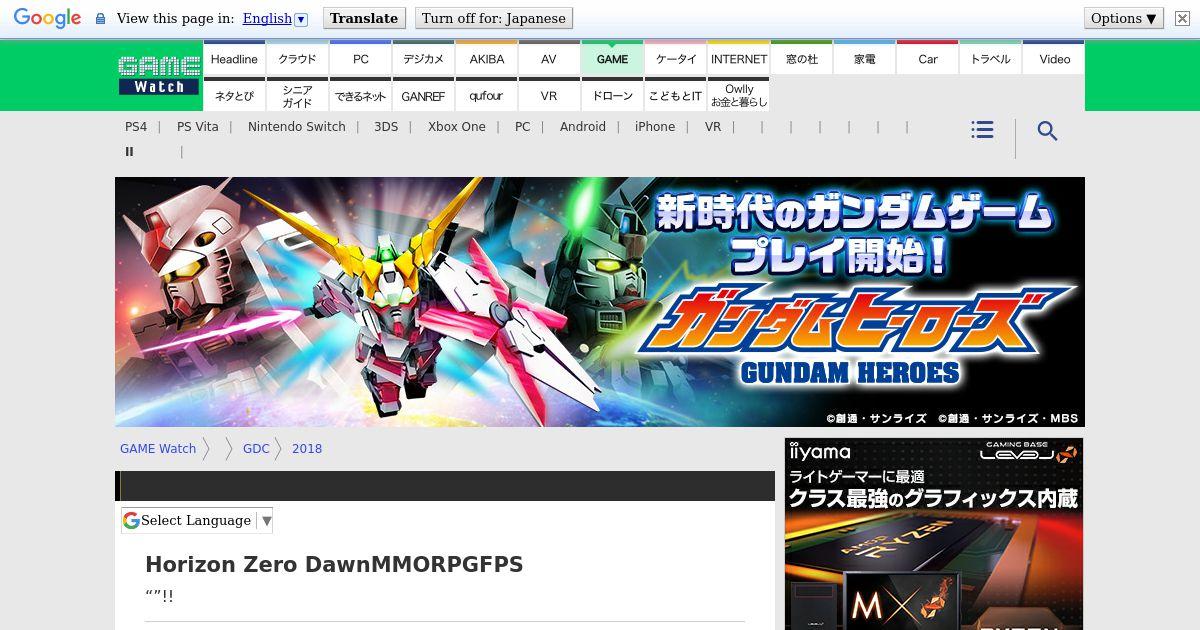Open the こどもとIT tab
1200x630 pixels.
click(675, 96)
